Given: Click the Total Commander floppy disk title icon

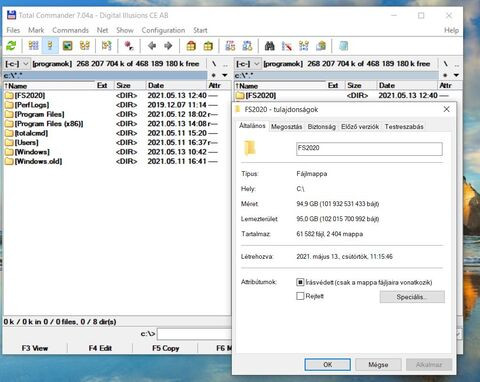Looking at the screenshot, I should pos(11,15).
